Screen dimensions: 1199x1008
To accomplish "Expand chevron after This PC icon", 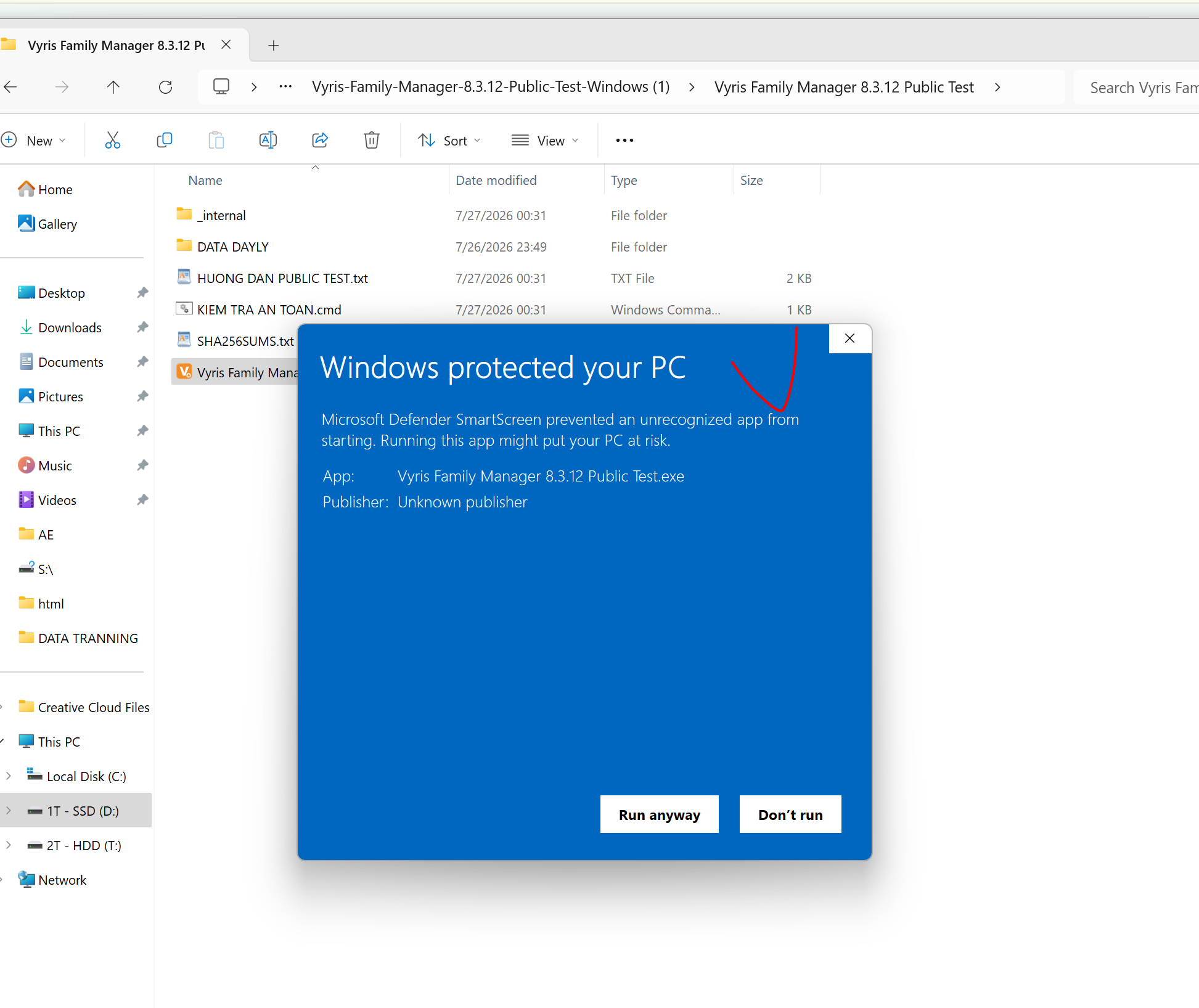I will point(254,88).
